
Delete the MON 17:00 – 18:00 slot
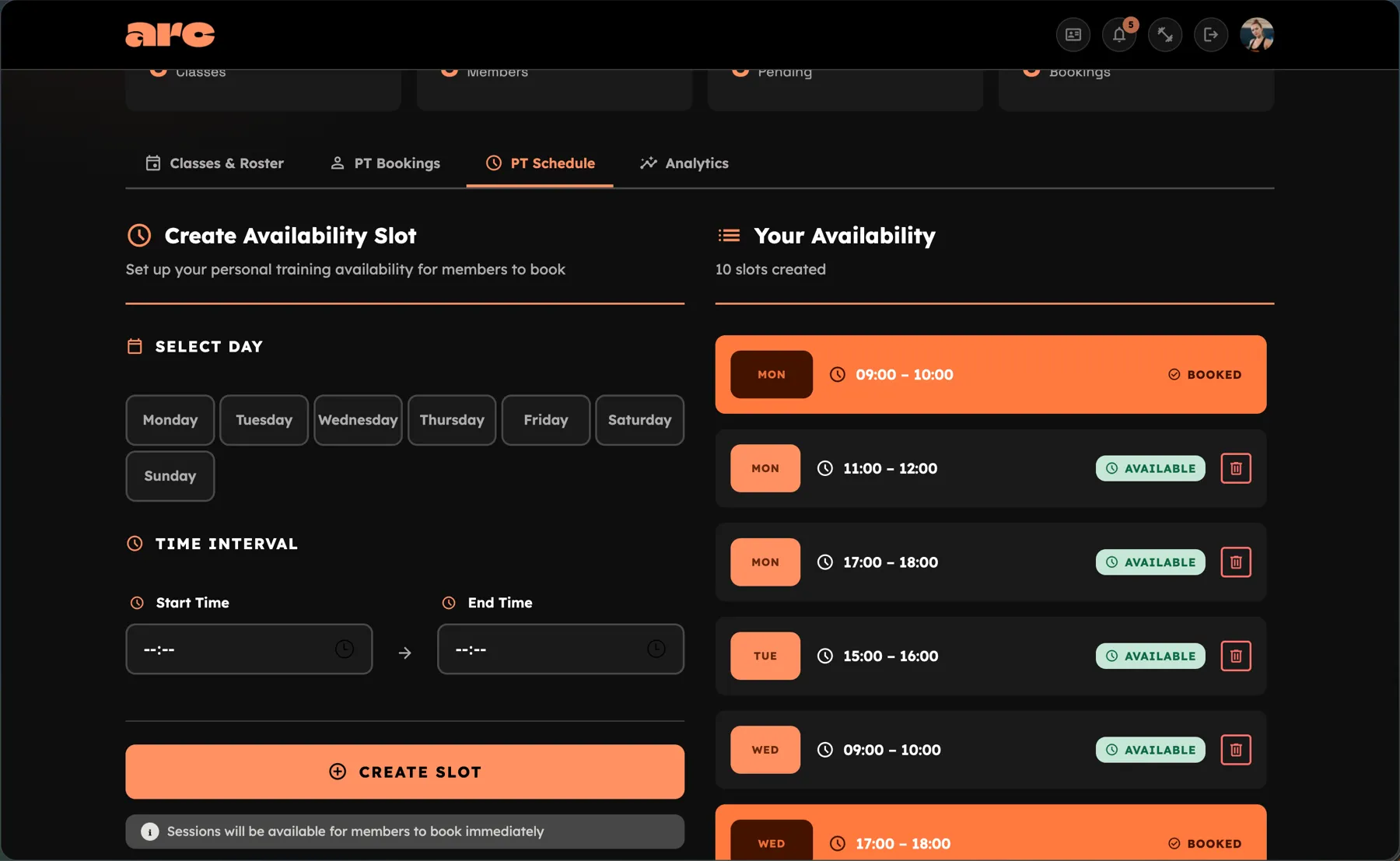coord(1236,562)
